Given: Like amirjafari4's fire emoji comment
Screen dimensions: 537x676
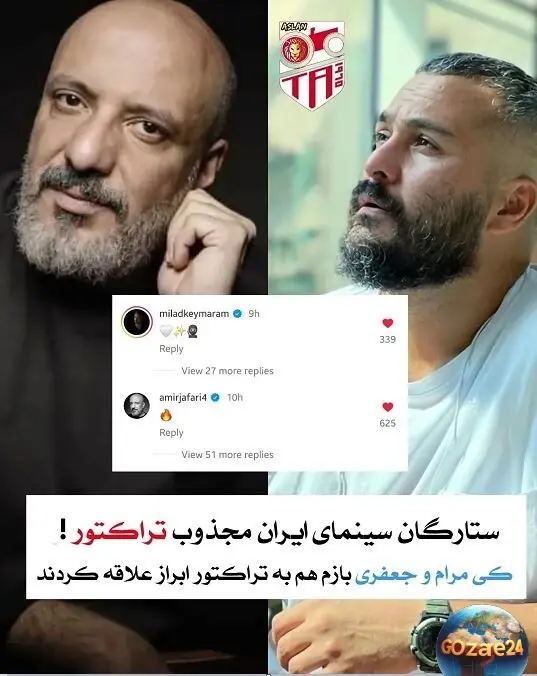Looking at the screenshot, I should pos(388,407).
